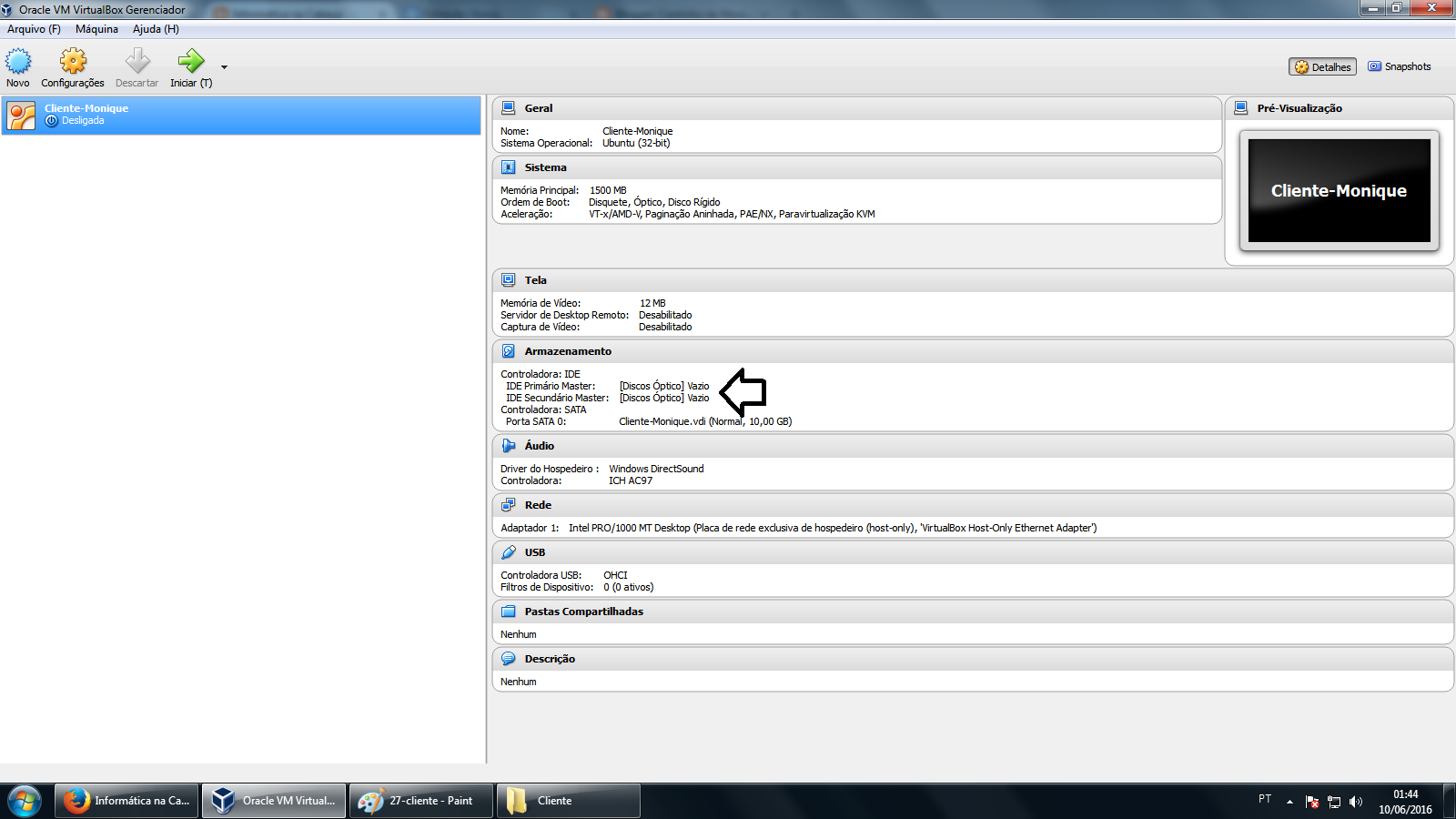Click the Tela section title

click(x=535, y=280)
